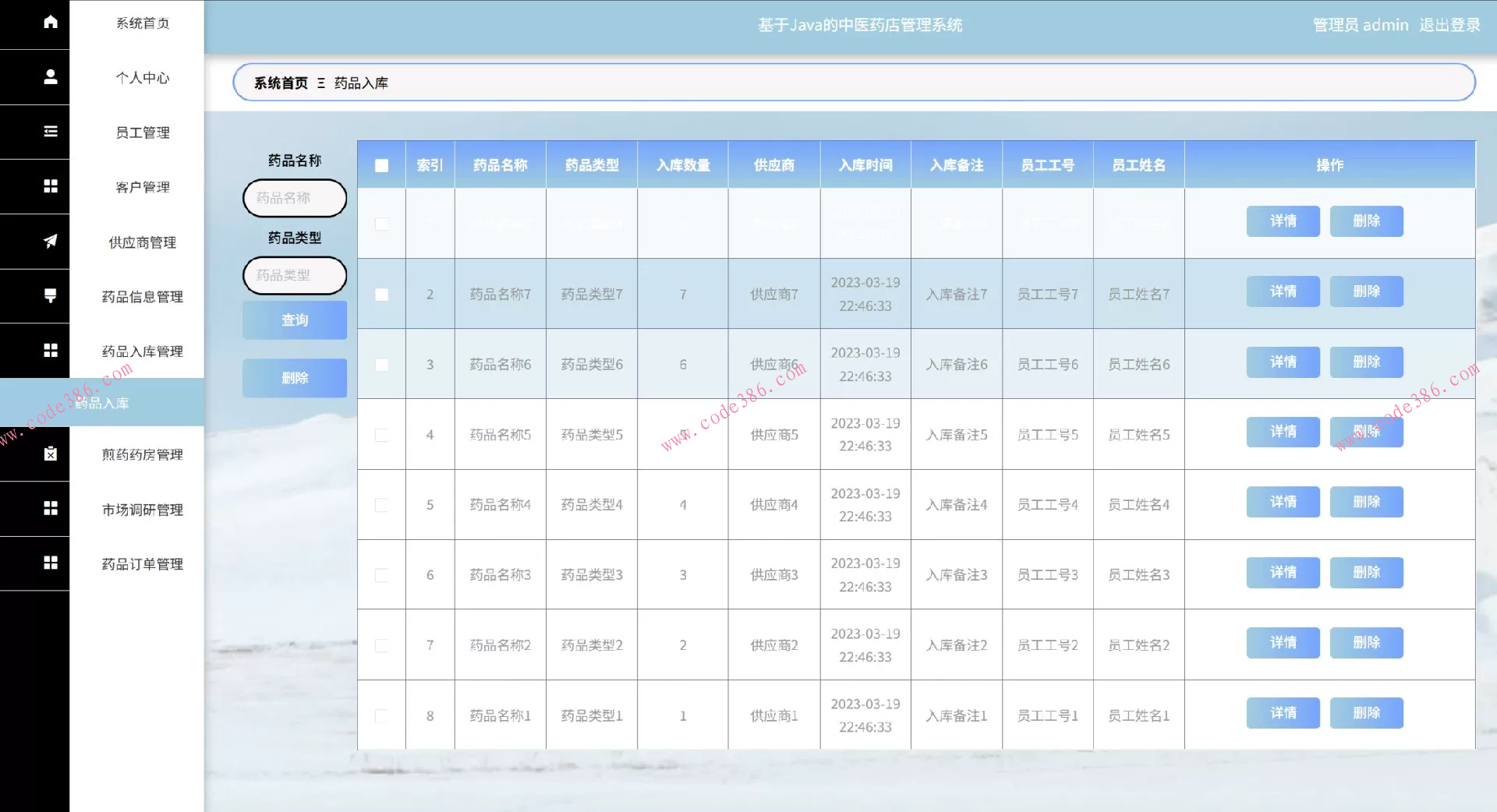This screenshot has height=812, width=1497.
Task: Click the user profile icon in the sidebar
Action: pos(50,76)
